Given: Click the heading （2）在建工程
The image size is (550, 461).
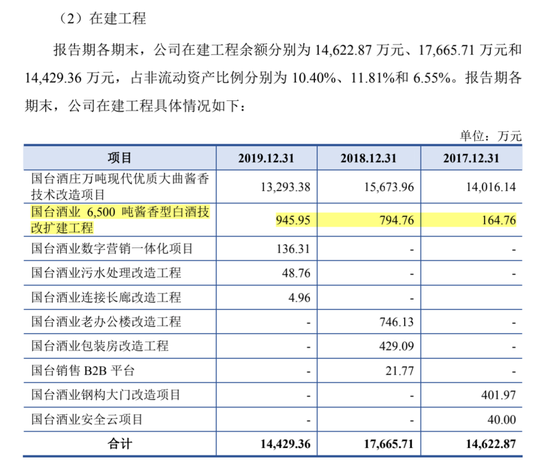Looking at the screenshot, I should (101, 18).
